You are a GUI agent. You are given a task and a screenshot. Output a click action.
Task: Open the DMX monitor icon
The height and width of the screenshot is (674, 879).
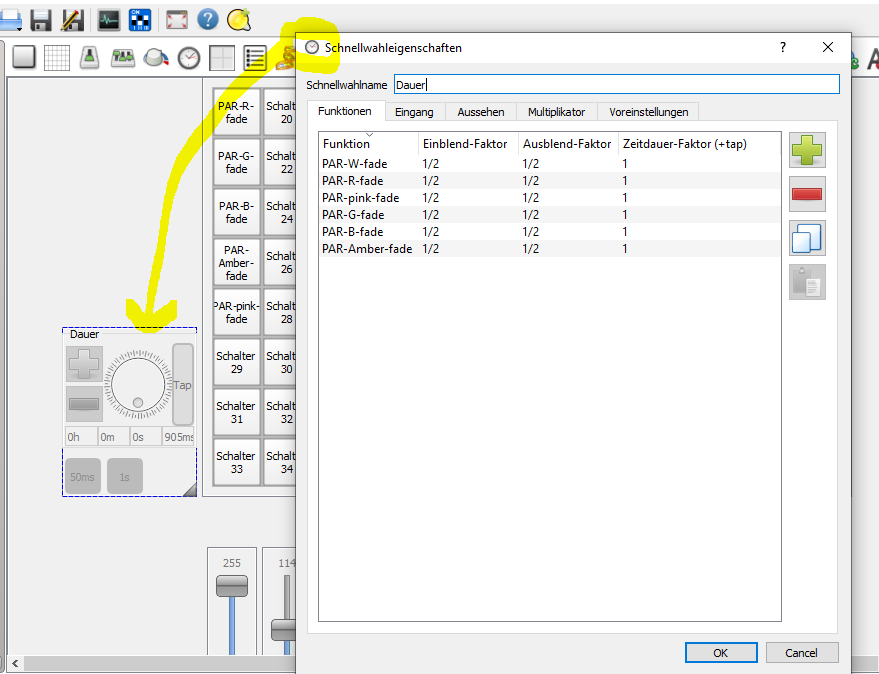coord(108,19)
